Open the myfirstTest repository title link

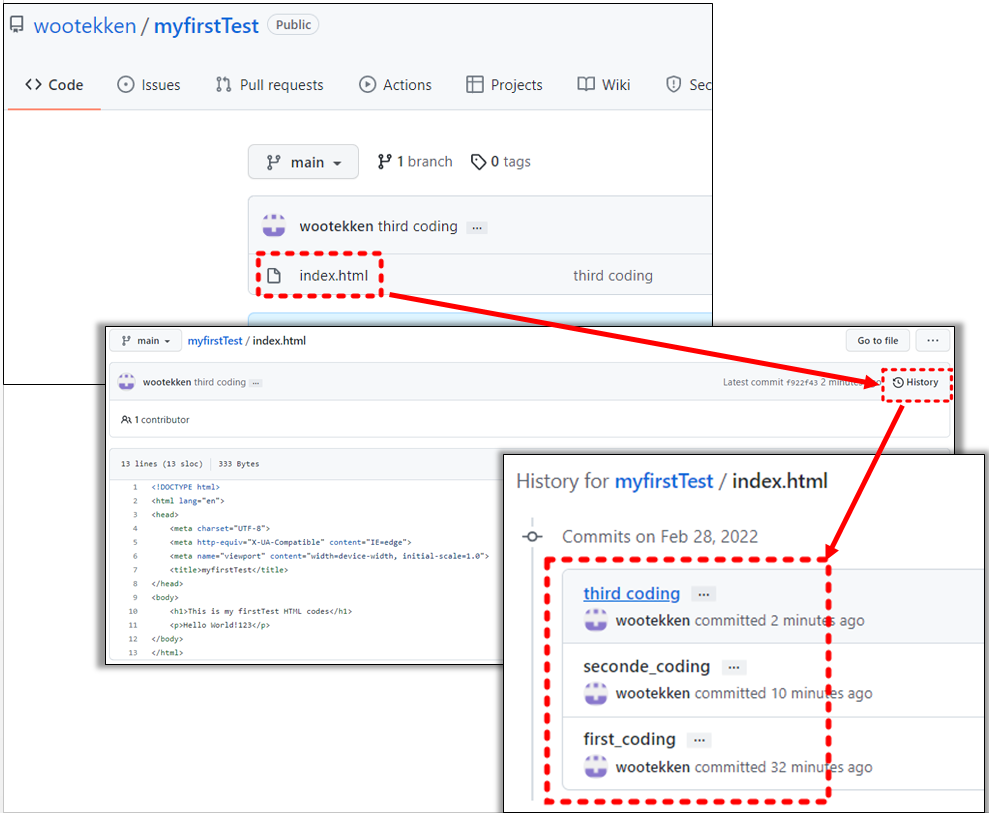tap(206, 26)
